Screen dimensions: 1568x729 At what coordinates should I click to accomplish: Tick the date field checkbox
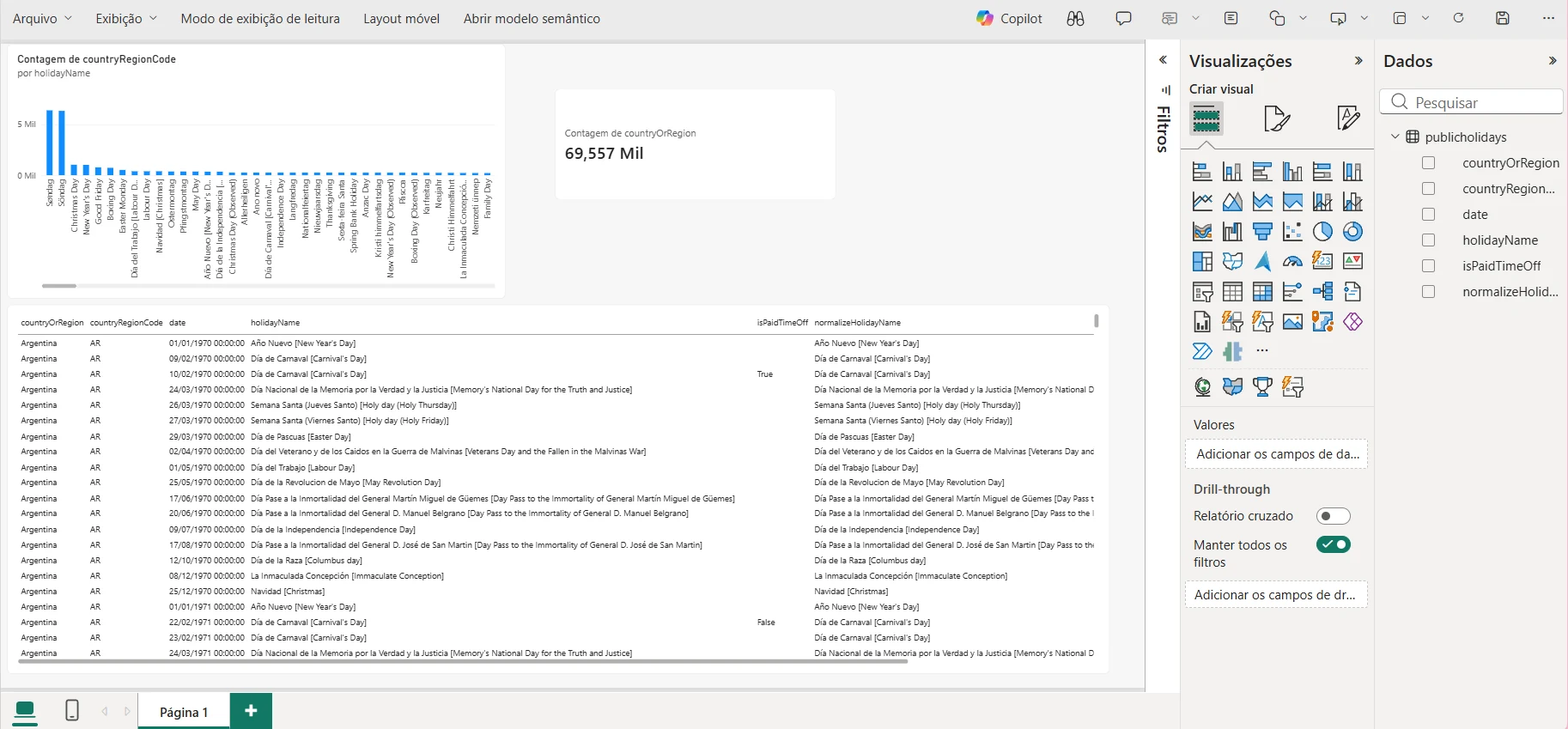1429,215
